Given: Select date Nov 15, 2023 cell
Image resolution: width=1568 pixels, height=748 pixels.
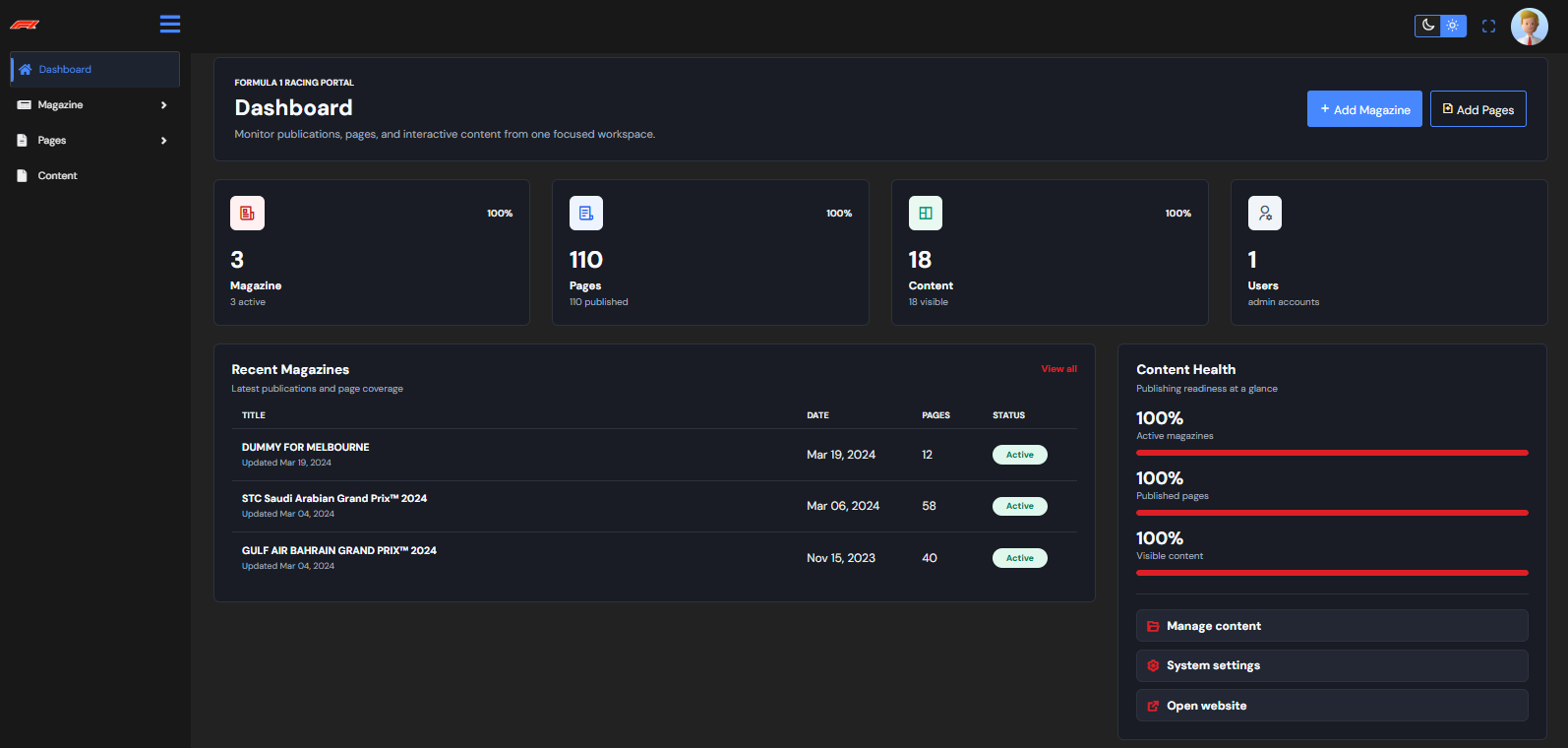Looking at the screenshot, I should pyautogui.click(x=841, y=558).
